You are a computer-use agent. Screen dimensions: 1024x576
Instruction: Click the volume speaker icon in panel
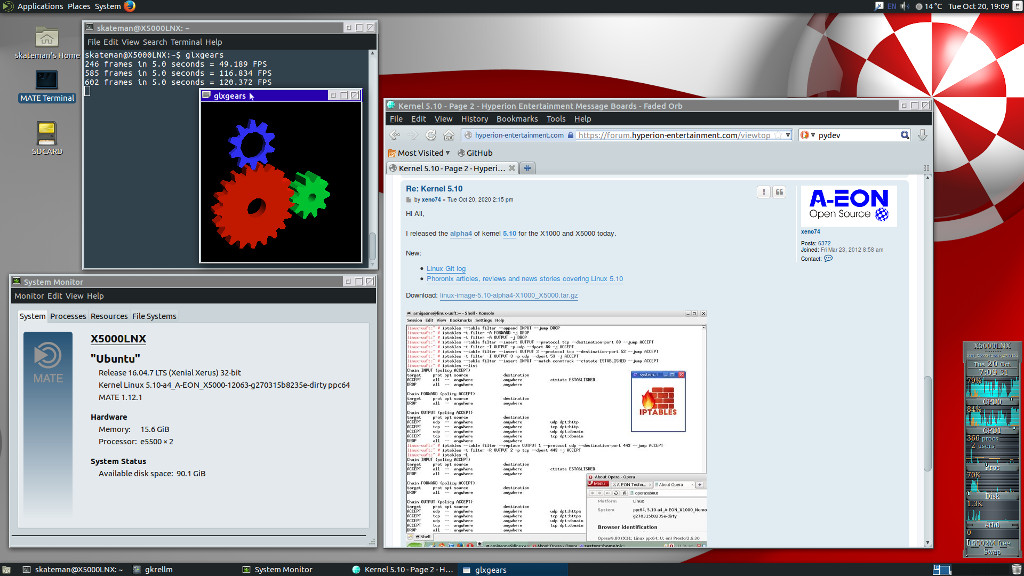point(904,6)
